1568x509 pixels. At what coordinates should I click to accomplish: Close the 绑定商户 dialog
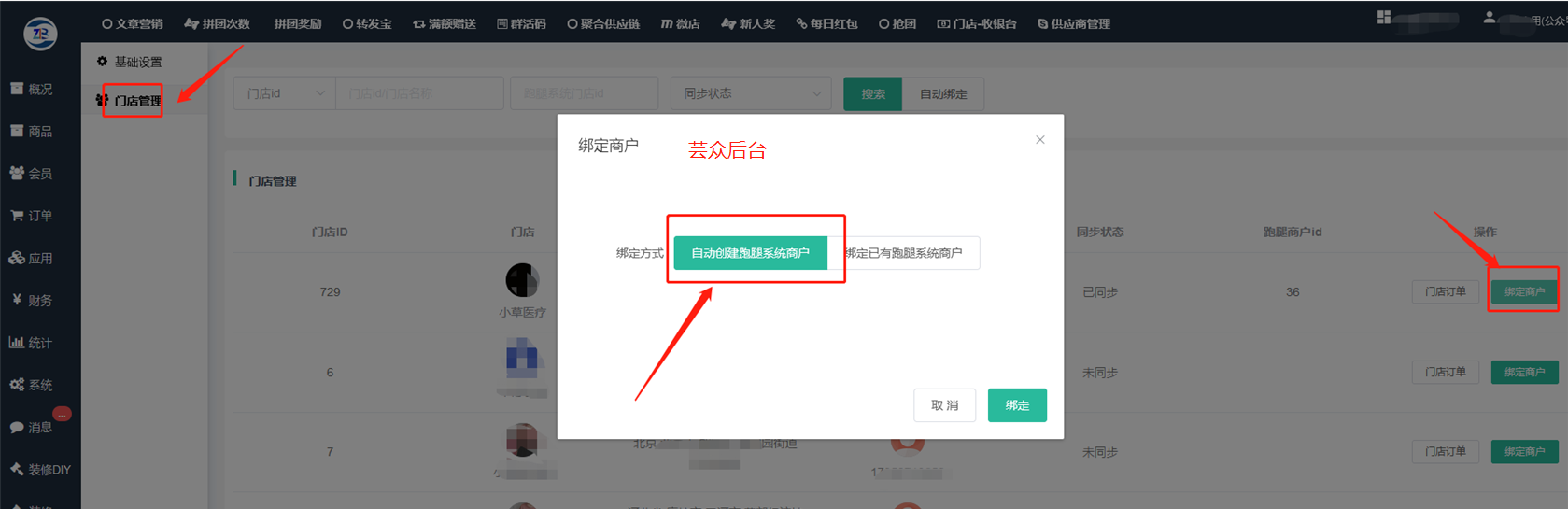[1040, 140]
